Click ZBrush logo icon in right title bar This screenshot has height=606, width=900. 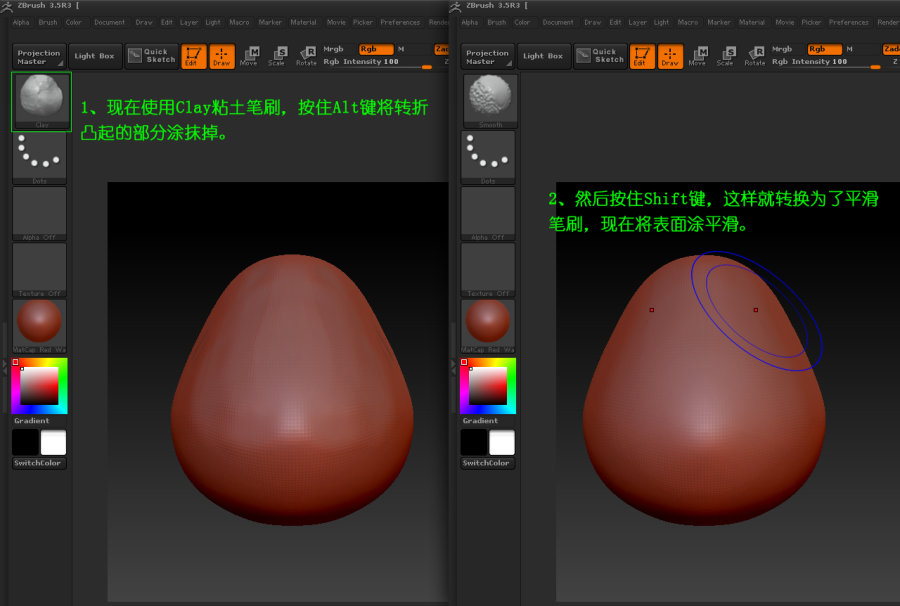click(455, 6)
